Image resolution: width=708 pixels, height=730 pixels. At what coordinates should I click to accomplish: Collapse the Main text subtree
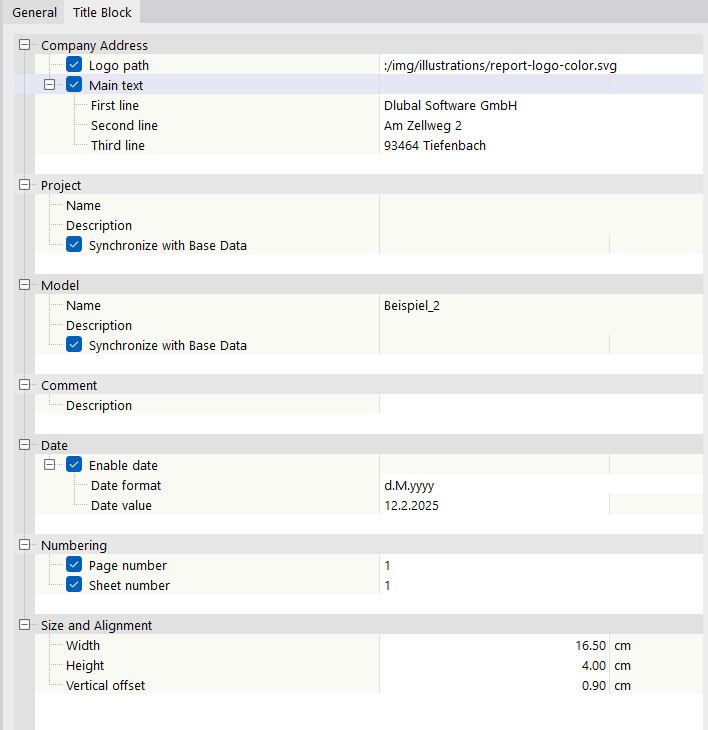[50, 85]
